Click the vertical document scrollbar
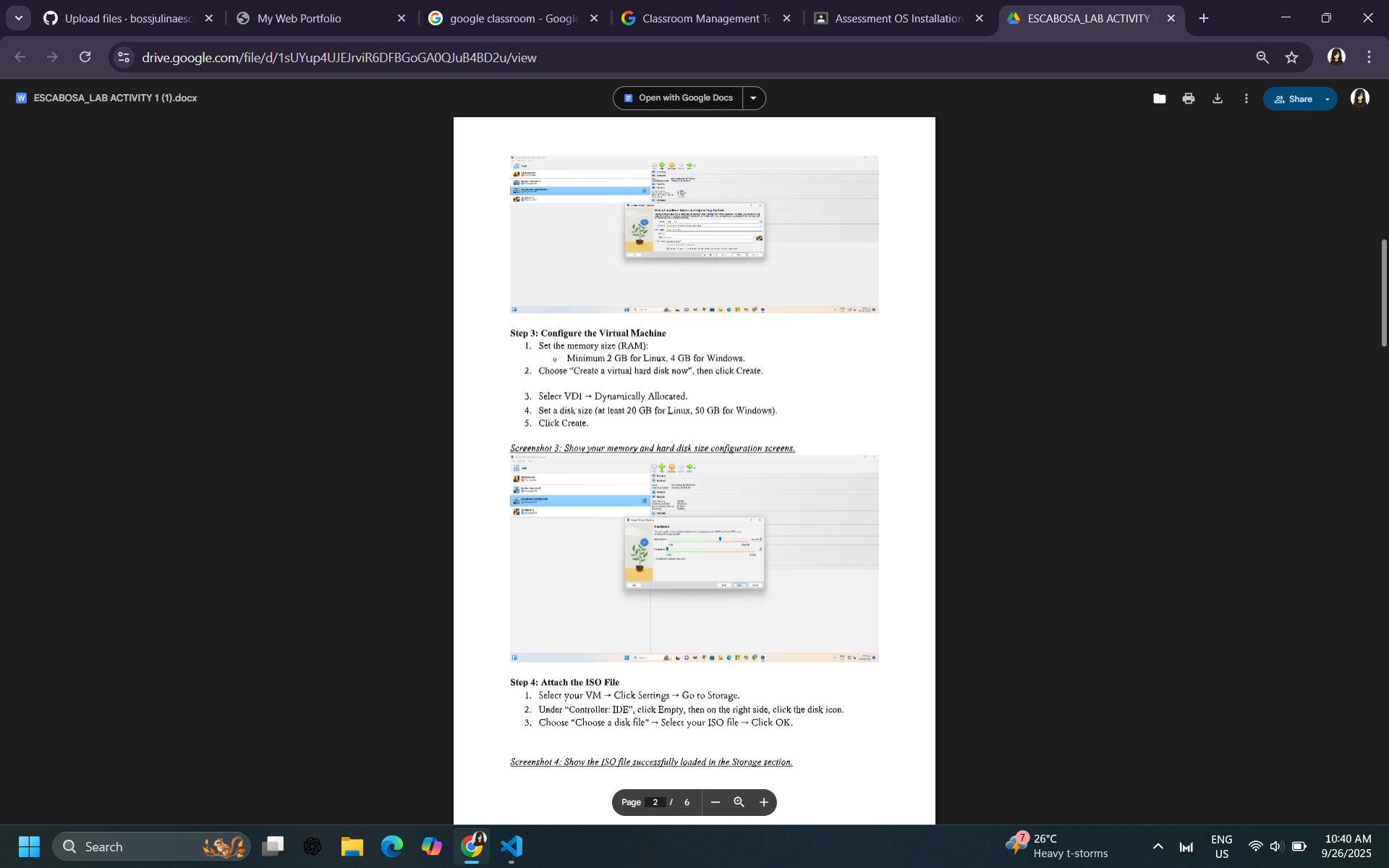The height and width of the screenshot is (868, 1389). point(1383,293)
